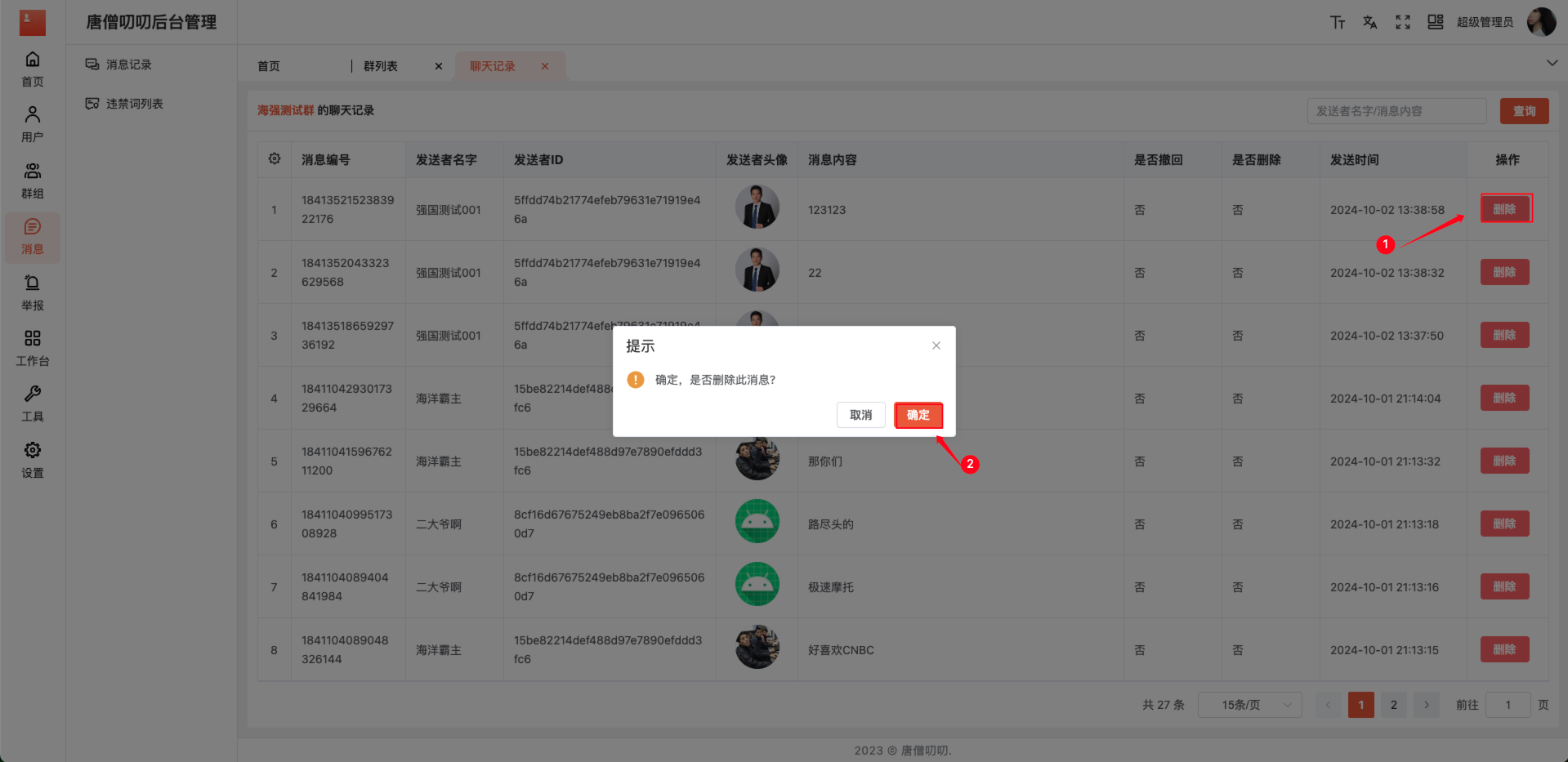Open the 工作台 section
The height and width of the screenshot is (762, 1568).
32,347
